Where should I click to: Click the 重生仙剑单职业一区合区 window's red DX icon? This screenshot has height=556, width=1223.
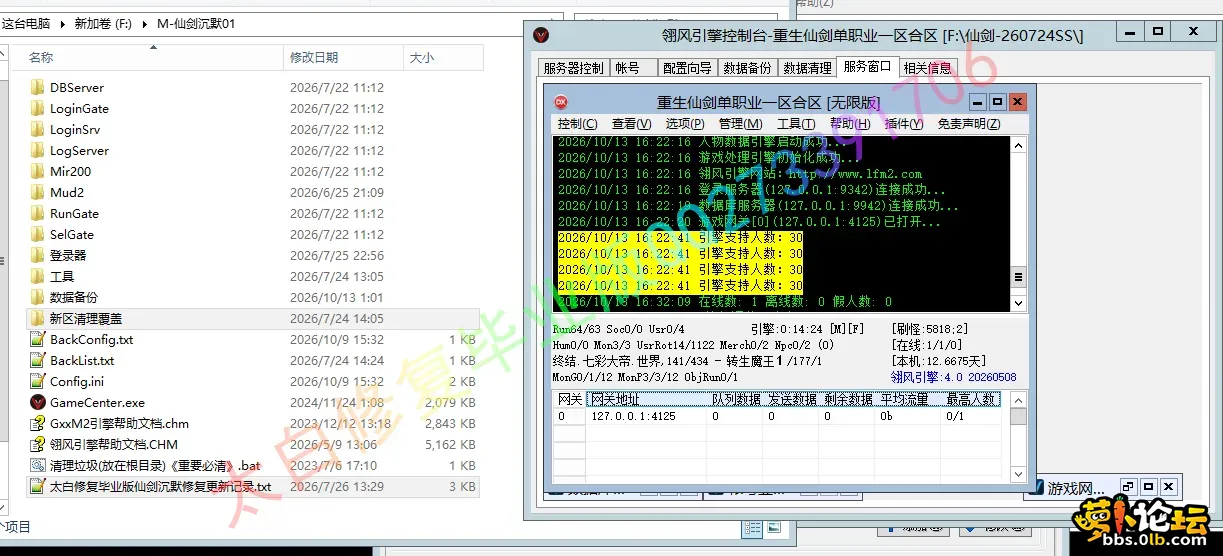click(x=561, y=102)
